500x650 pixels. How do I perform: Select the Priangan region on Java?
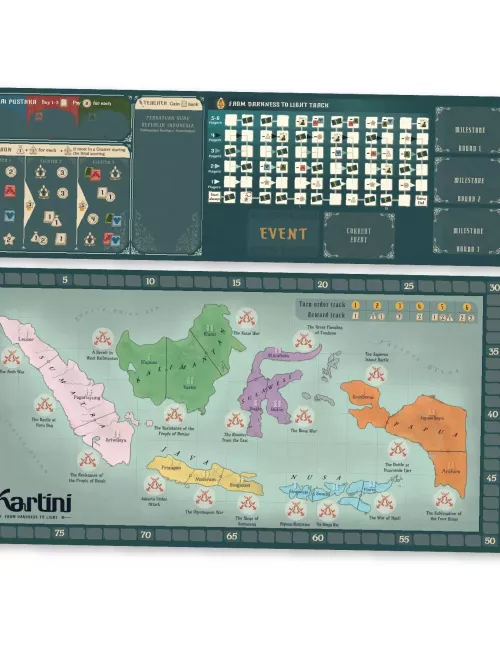click(169, 466)
